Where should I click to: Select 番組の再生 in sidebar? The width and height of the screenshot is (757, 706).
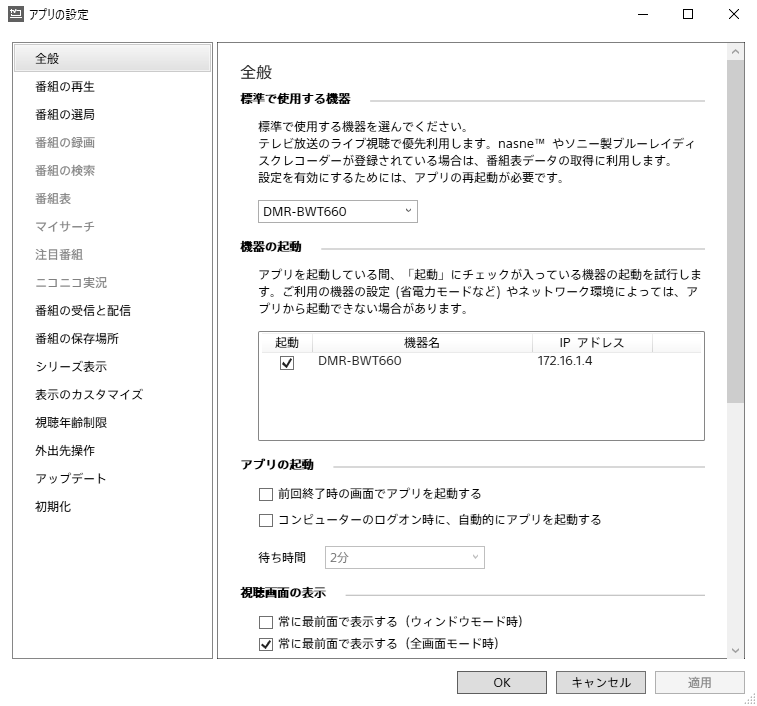tap(65, 87)
